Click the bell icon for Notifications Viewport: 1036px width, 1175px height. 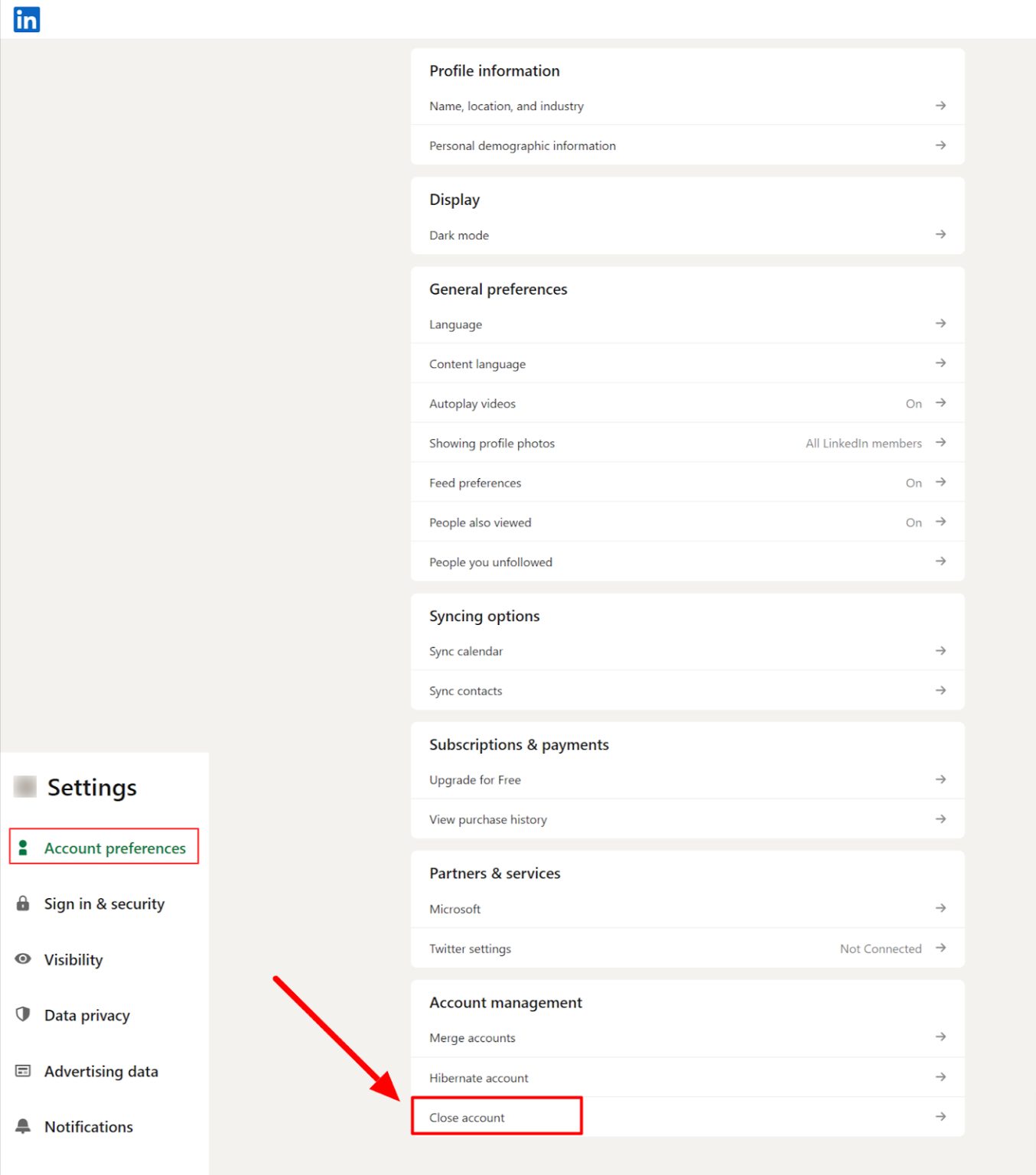(x=23, y=1126)
